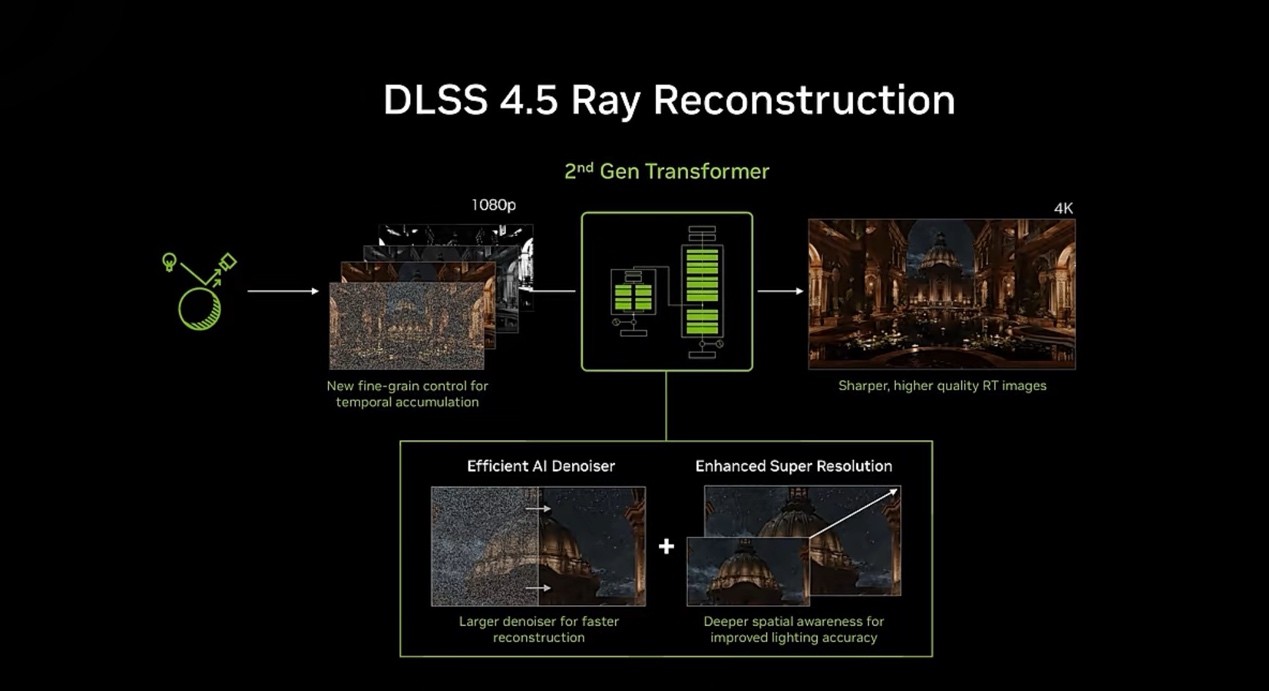Viewport: 1269px width, 691px height.
Task: Click the light bulb and sphere ray icon
Action: pyautogui.click(x=200, y=290)
